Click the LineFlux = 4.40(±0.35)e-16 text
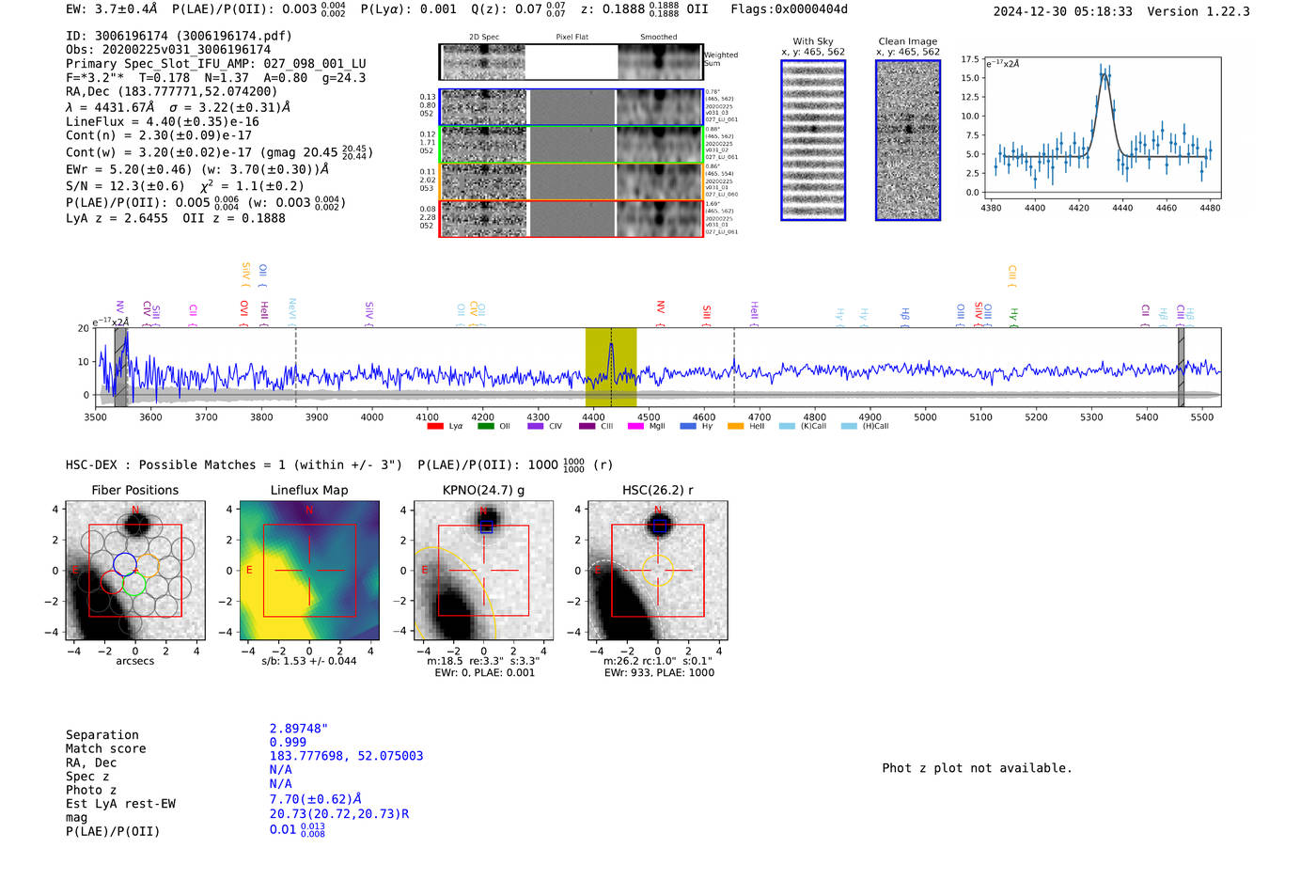1316x896 pixels. pyautogui.click(x=163, y=121)
